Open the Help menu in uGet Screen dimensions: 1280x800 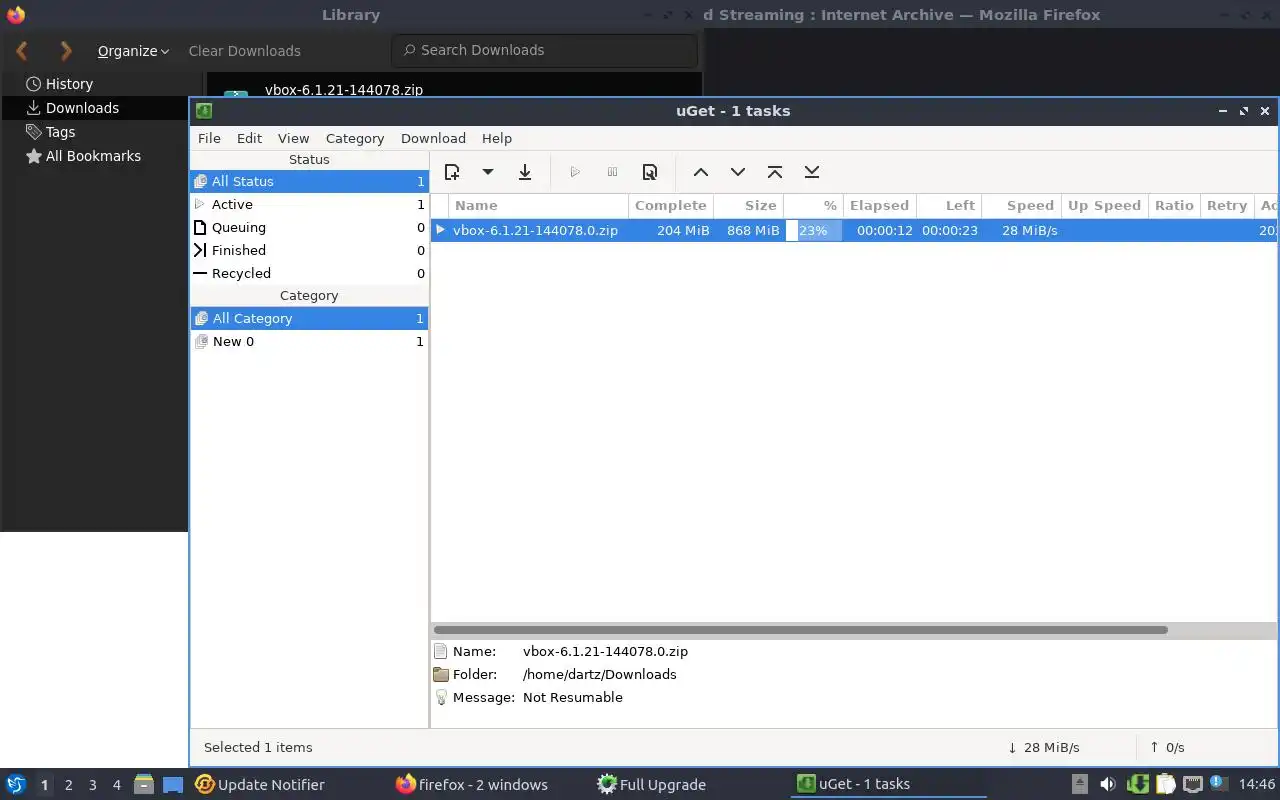point(497,138)
